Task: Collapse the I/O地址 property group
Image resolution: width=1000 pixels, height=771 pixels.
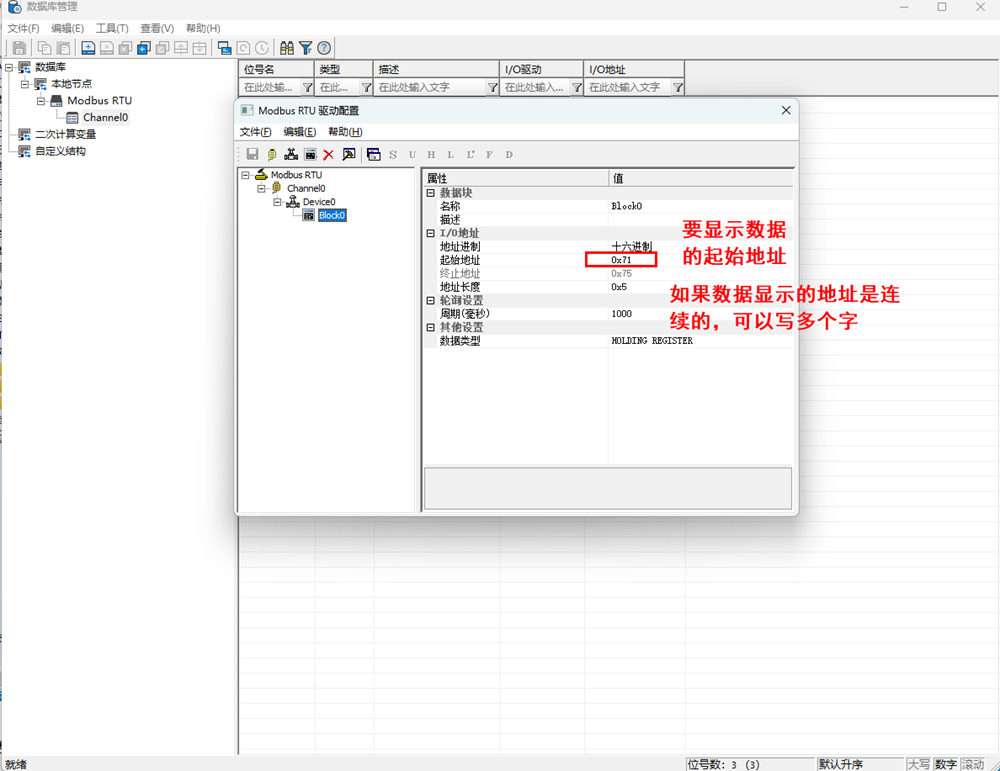Action: 430,233
